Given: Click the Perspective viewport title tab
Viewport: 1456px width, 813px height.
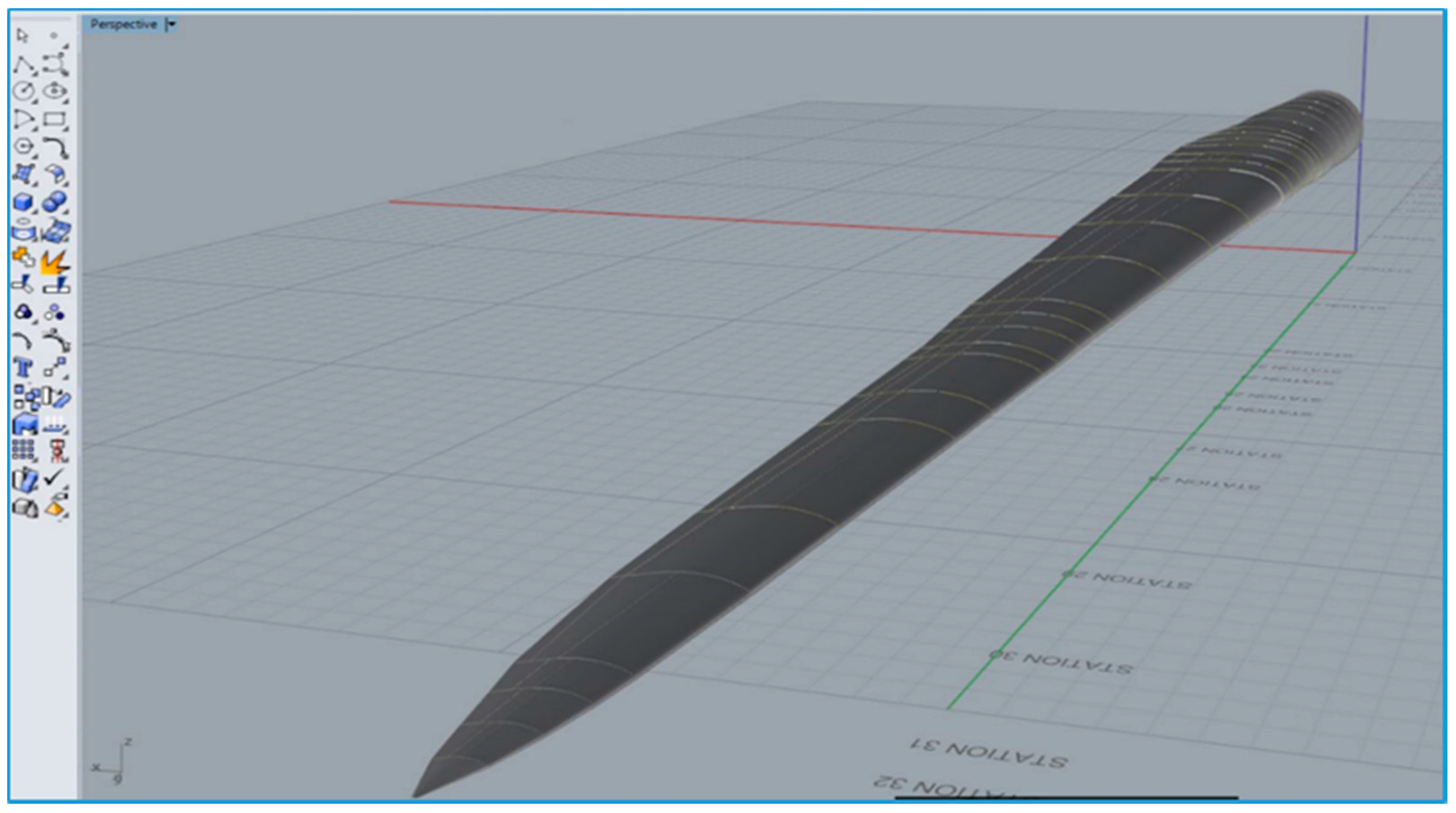Looking at the screenshot, I should click(x=123, y=24).
